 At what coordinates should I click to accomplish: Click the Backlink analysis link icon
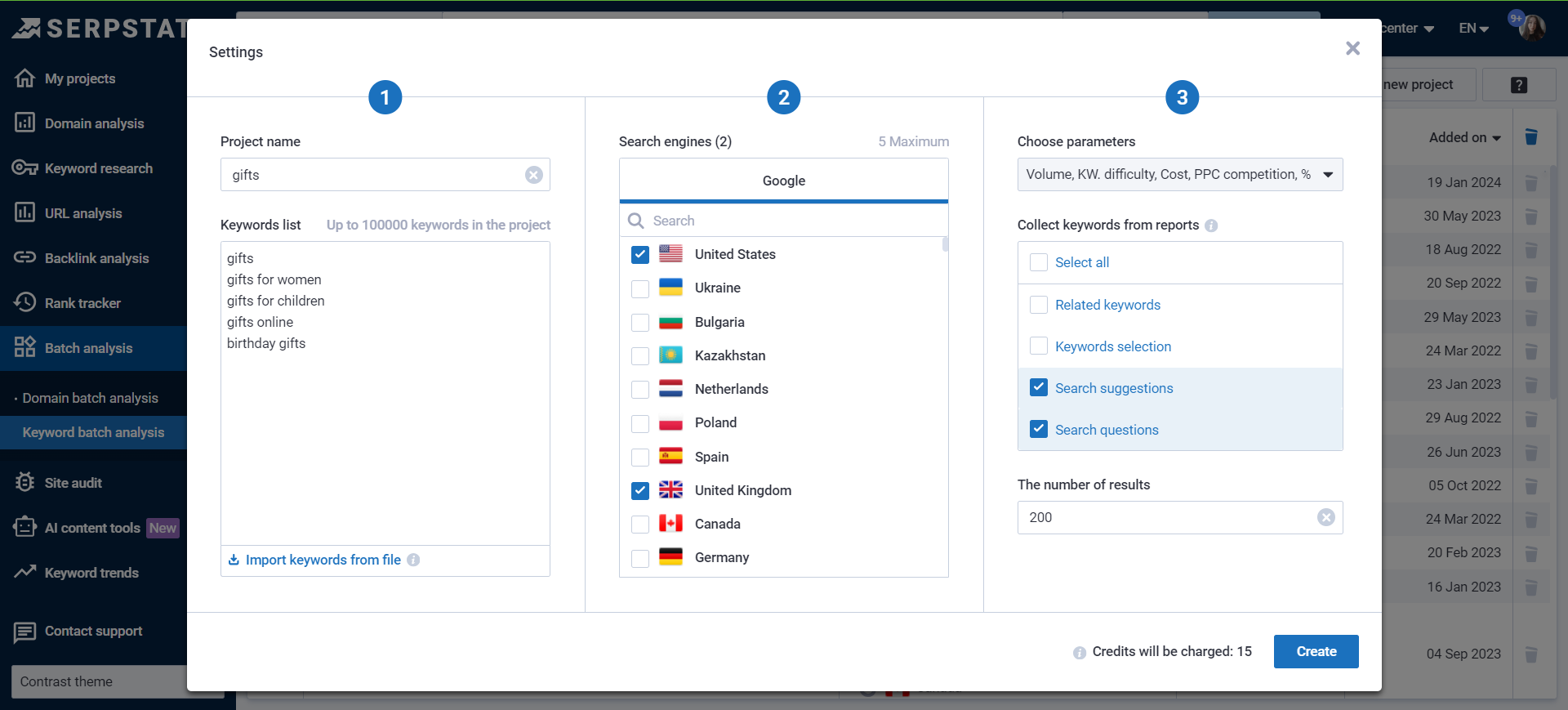(x=25, y=258)
